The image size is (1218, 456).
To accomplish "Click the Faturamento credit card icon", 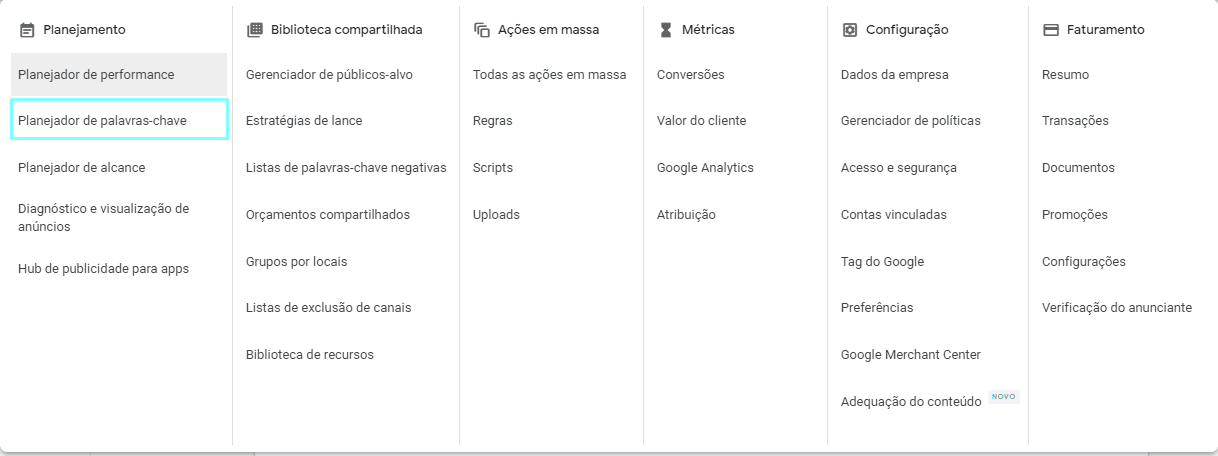I will [x=1050, y=30].
